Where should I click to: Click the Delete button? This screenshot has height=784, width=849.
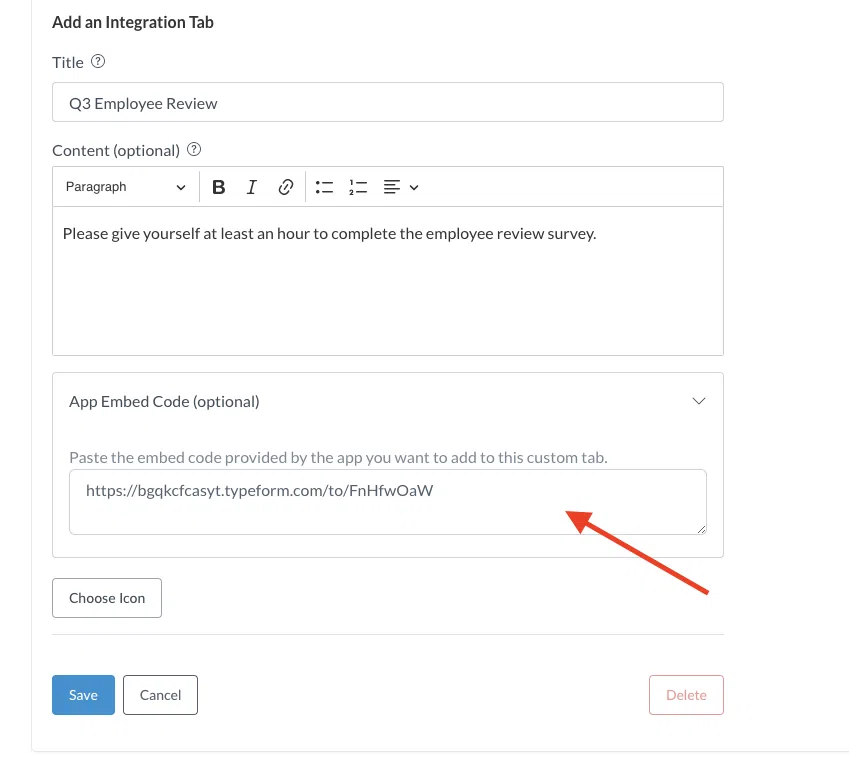pyautogui.click(x=686, y=695)
